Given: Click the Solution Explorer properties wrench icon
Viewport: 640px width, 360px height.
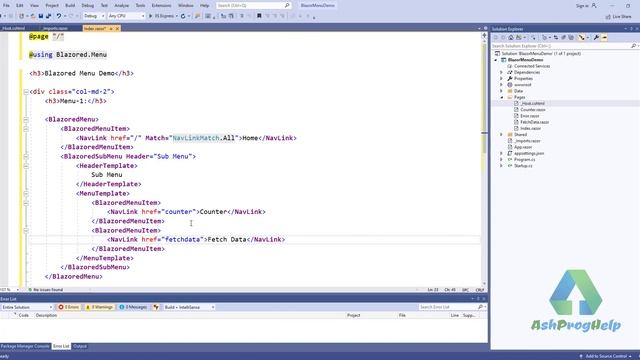Looking at the screenshot, I should pyautogui.click(x=596, y=38).
